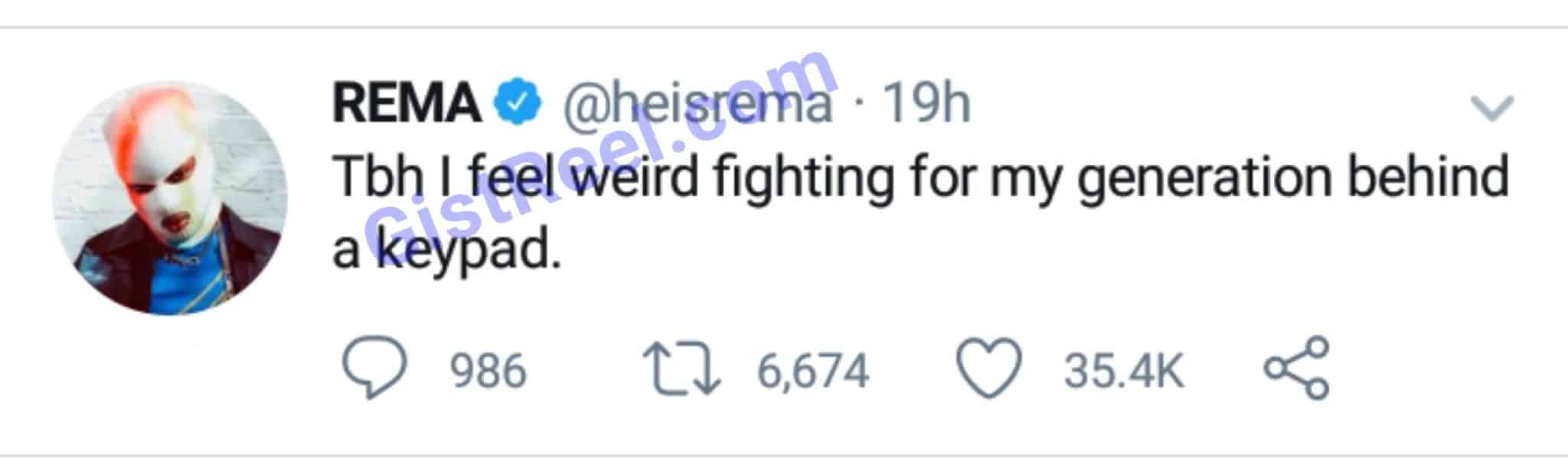Like the tweet with the heart icon
The image size is (1568, 472).
[990, 369]
